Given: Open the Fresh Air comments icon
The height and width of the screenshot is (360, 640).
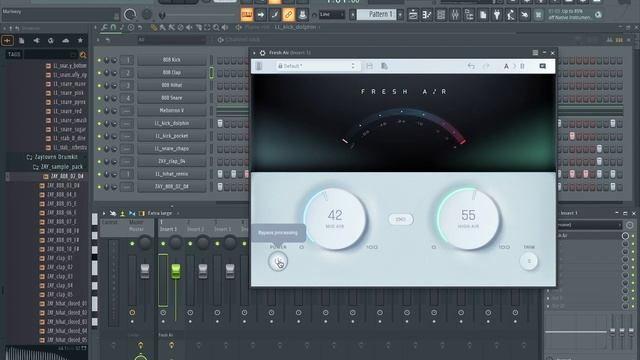Looking at the screenshot, I should click(542, 66).
